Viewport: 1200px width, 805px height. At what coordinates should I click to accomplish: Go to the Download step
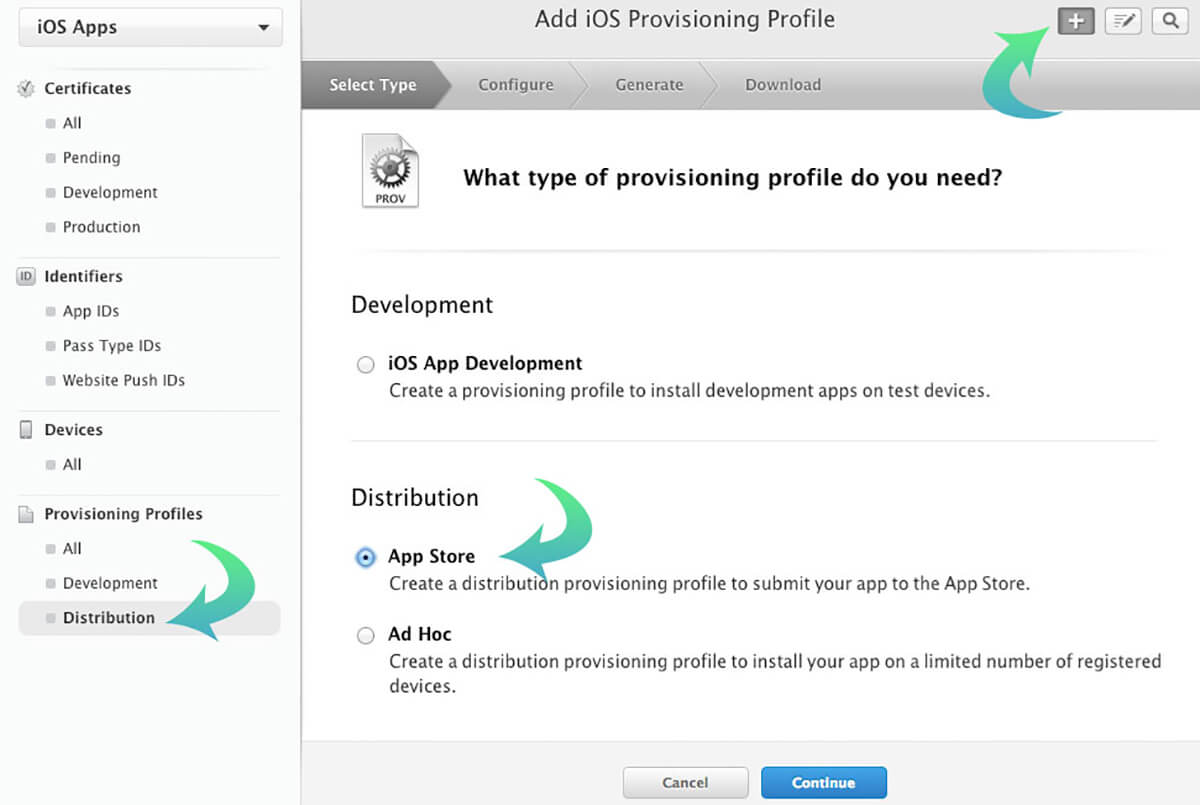[783, 85]
